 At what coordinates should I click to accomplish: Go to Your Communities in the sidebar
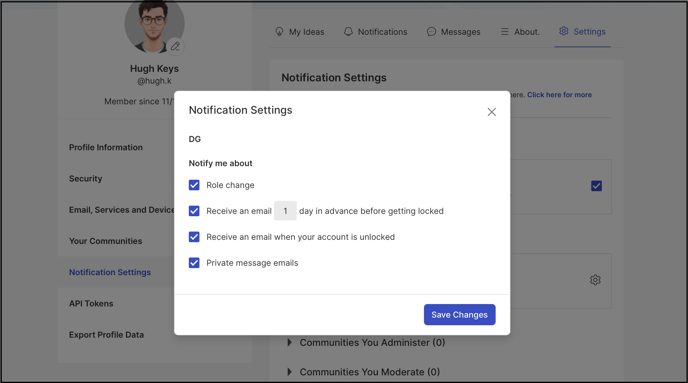(105, 241)
